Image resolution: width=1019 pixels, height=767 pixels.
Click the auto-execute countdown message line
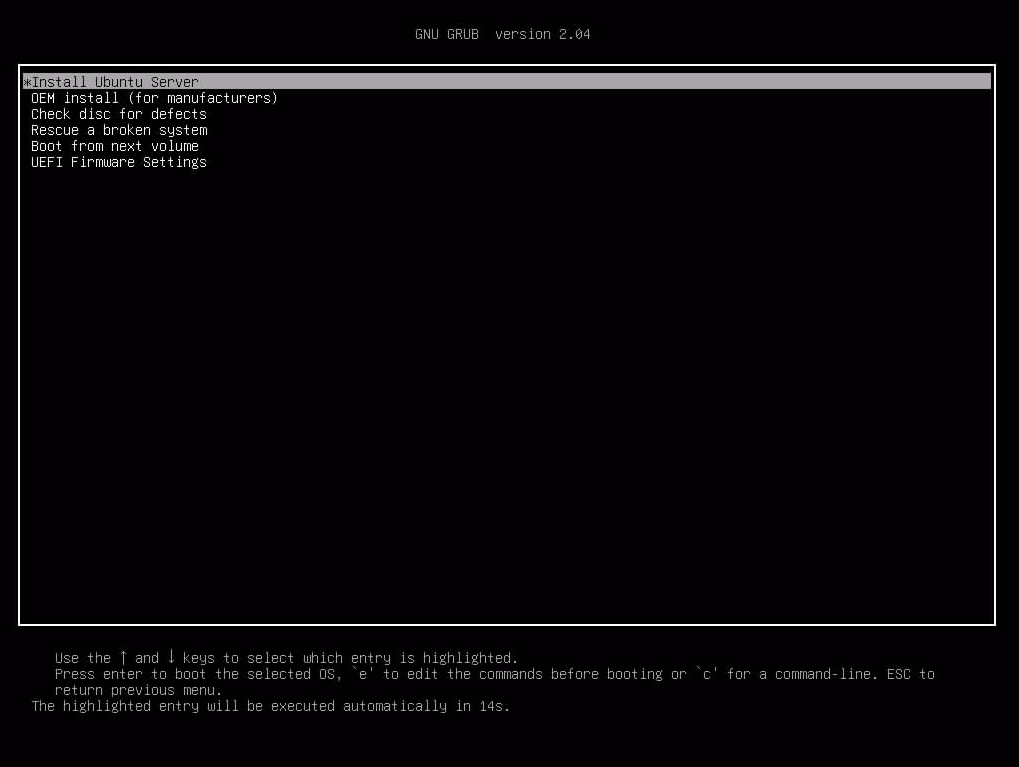point(270,706)
